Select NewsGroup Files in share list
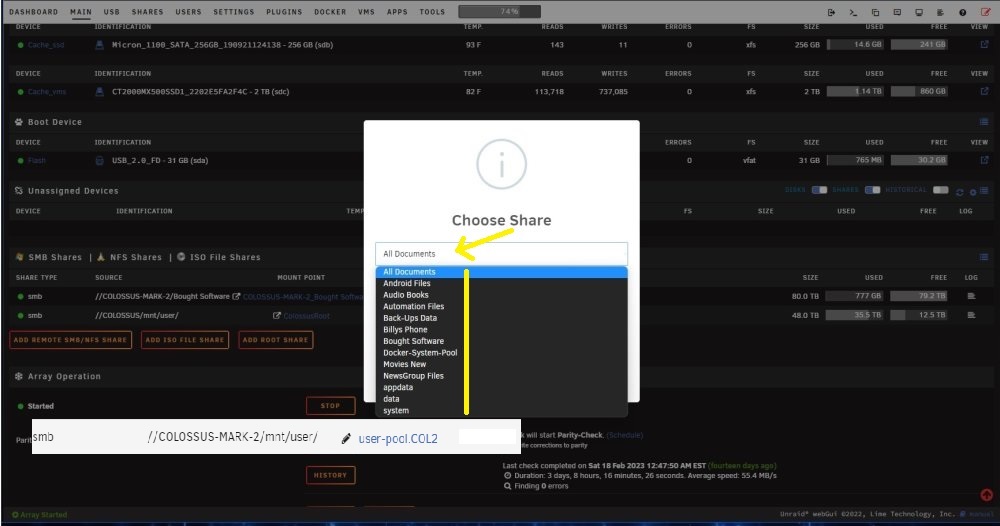1000x526 pixels. pos(501,376)
